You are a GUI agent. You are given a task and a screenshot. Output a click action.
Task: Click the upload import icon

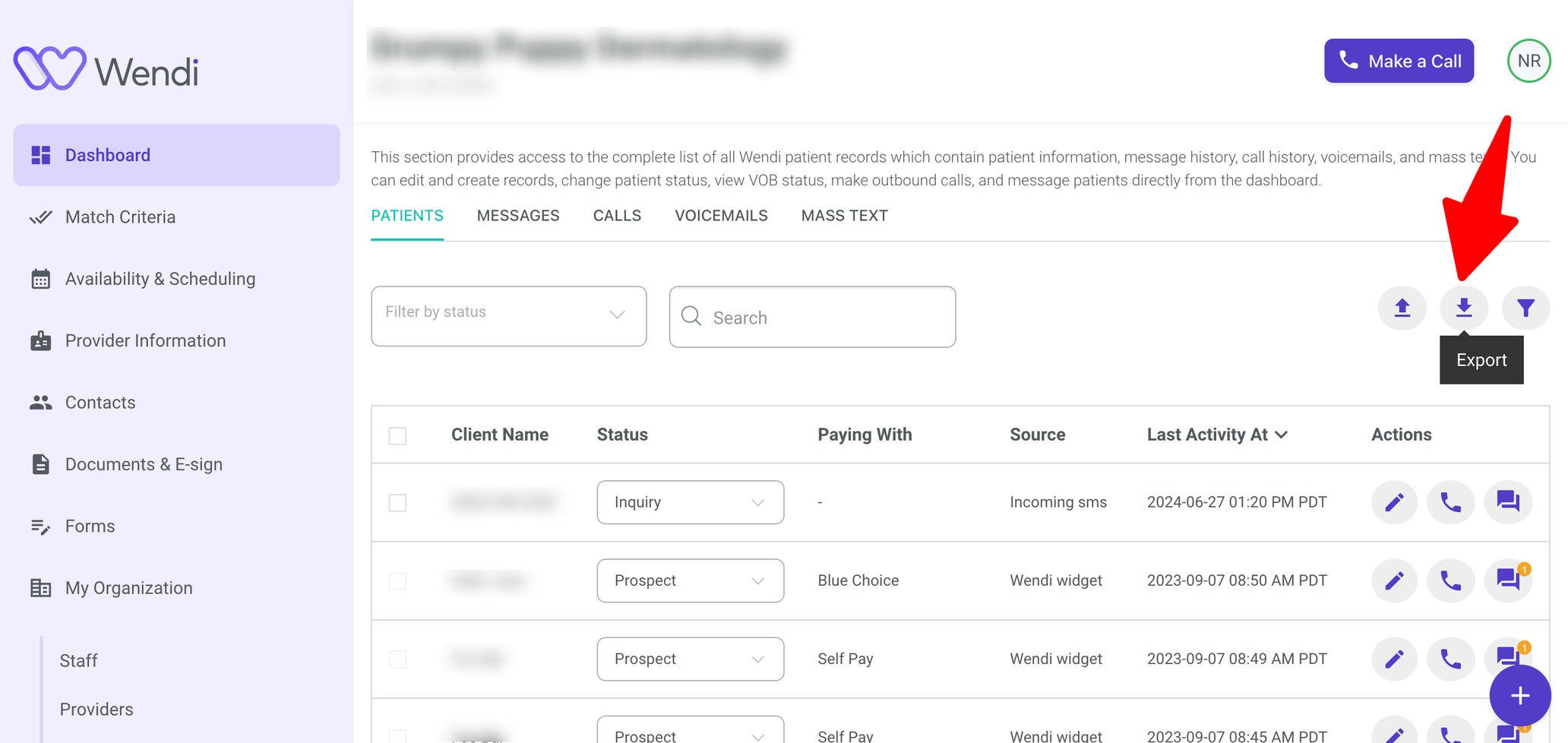coord(1402,308)
